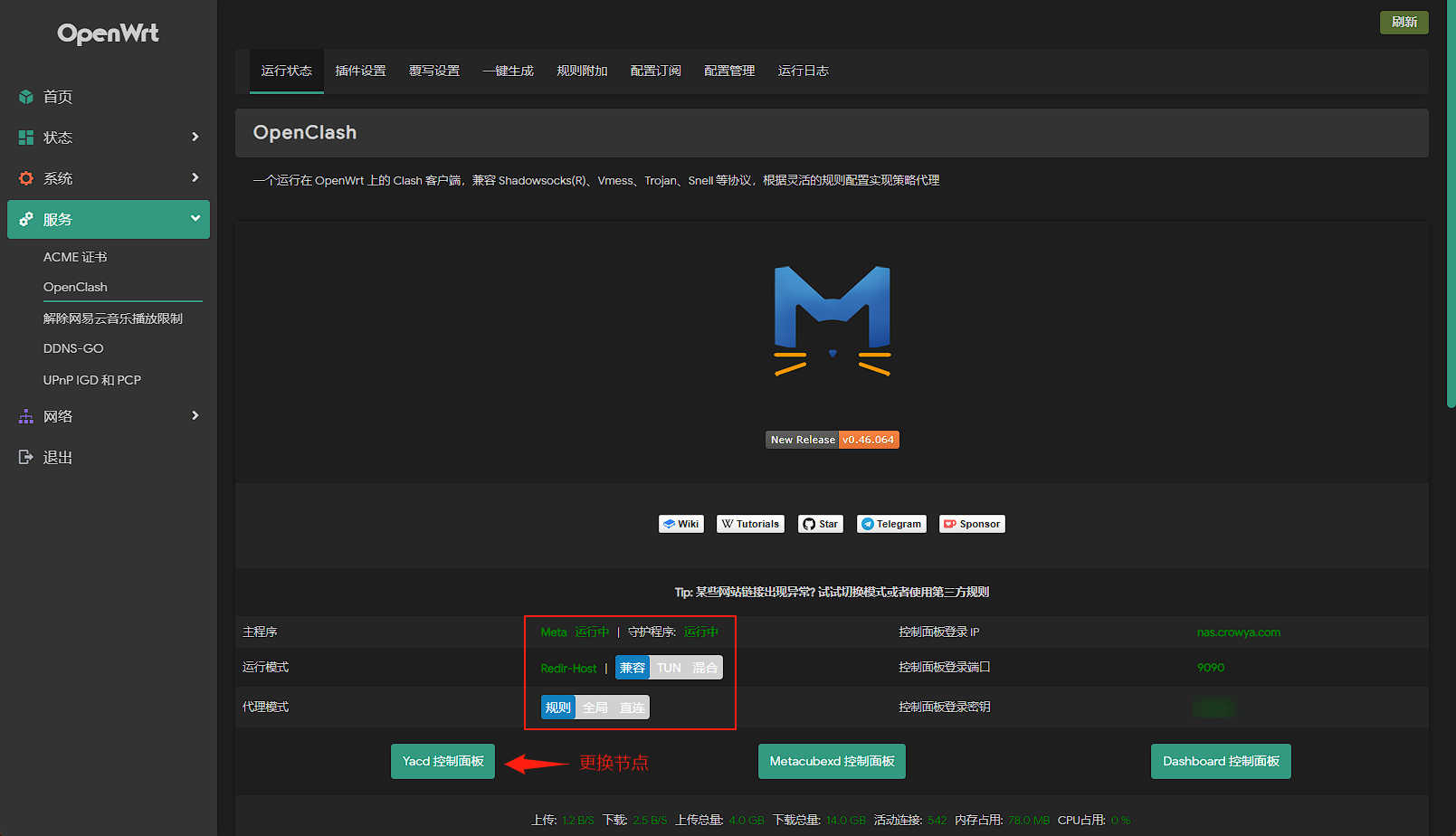The image size is (1456, 836).
Task: Click the 活动连接 542 value
Action: 937,821
